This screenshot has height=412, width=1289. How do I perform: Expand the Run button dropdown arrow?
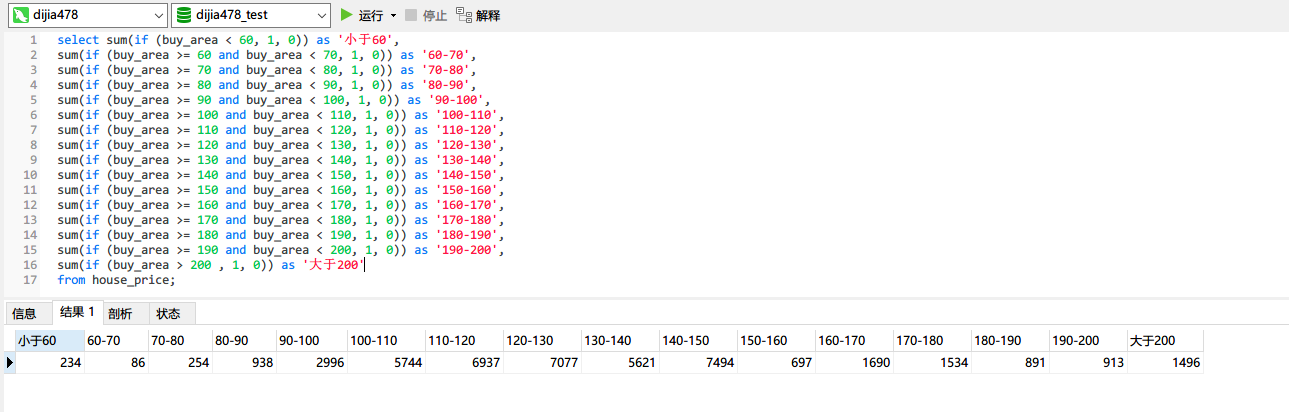click(x=393, y=16)
